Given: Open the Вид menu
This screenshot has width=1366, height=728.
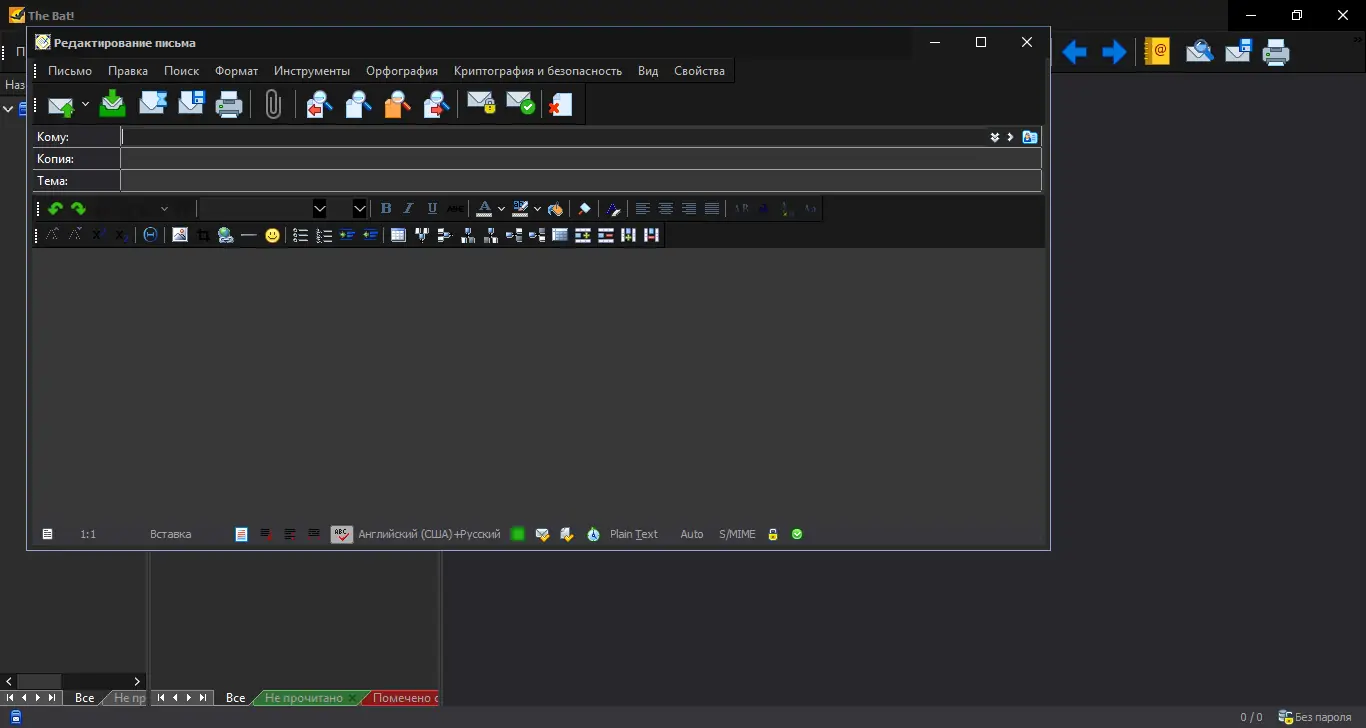Looking at the screenshot, I should [x=648, y=71].
